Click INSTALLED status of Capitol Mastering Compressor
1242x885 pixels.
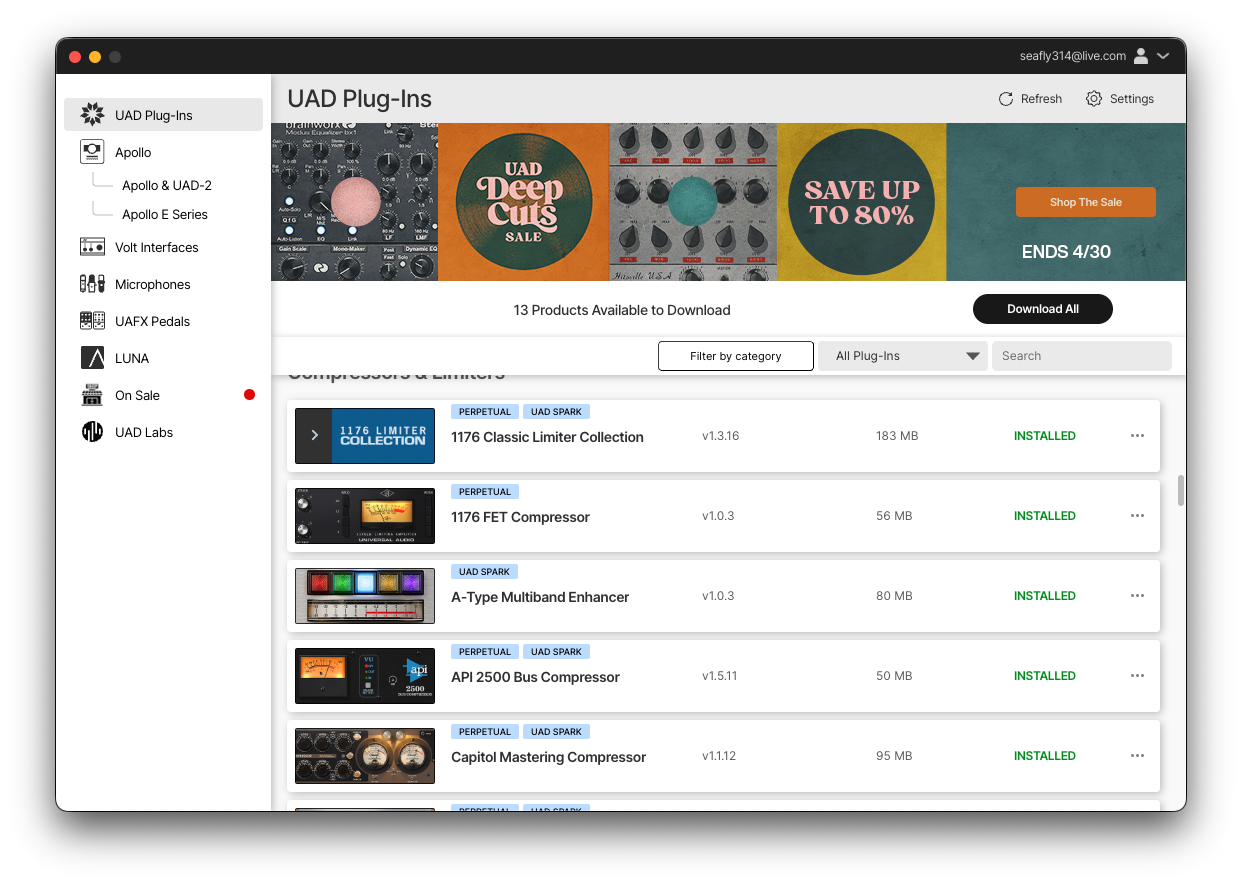tap(1045, 756)
